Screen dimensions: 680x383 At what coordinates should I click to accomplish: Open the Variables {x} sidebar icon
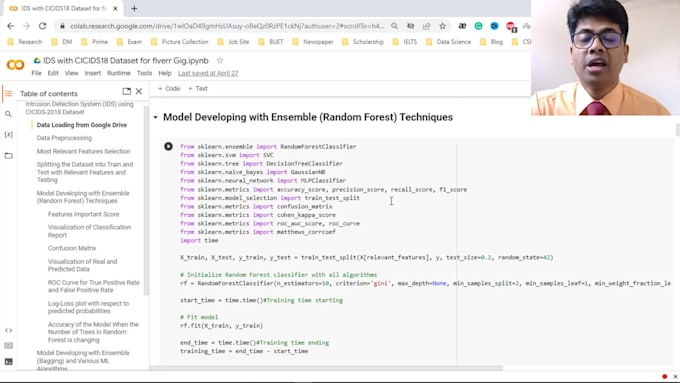(8, 135)
